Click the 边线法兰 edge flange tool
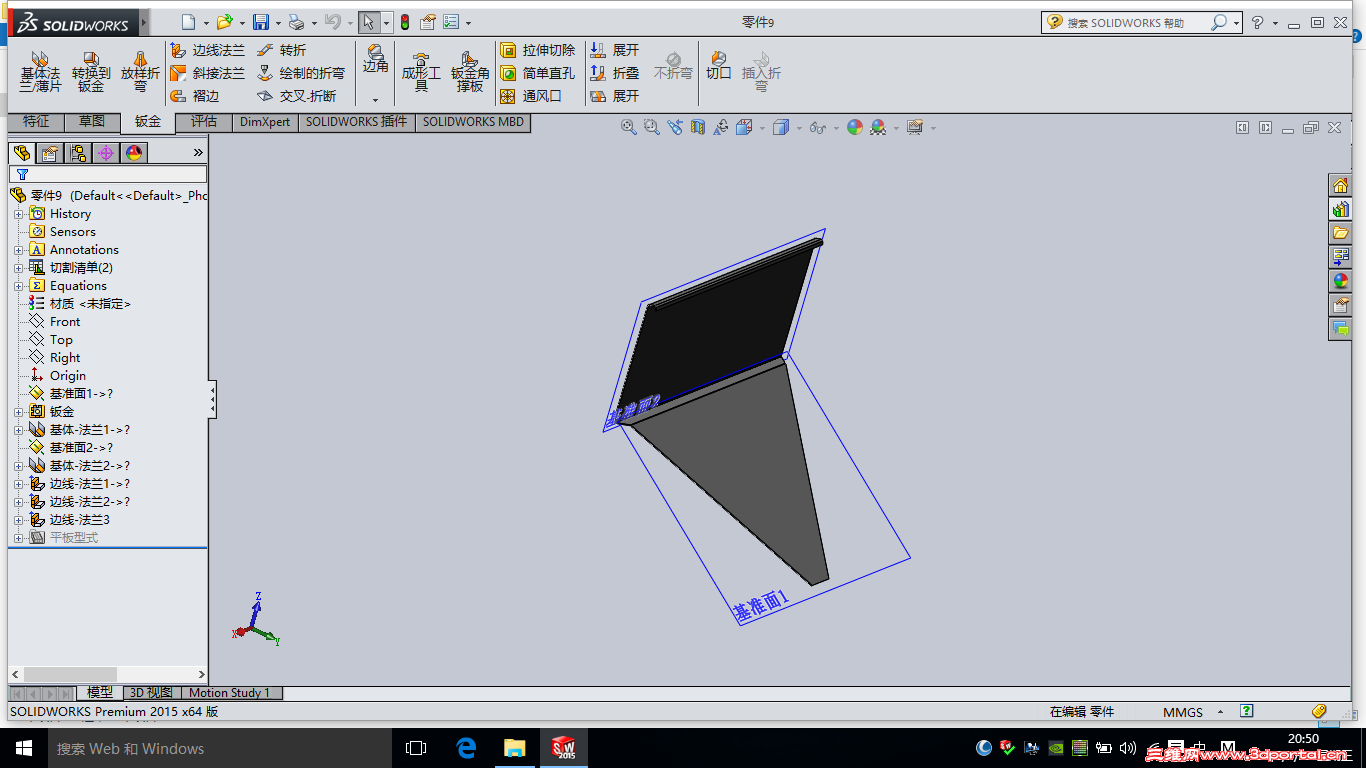 click(x=207, y=50)
